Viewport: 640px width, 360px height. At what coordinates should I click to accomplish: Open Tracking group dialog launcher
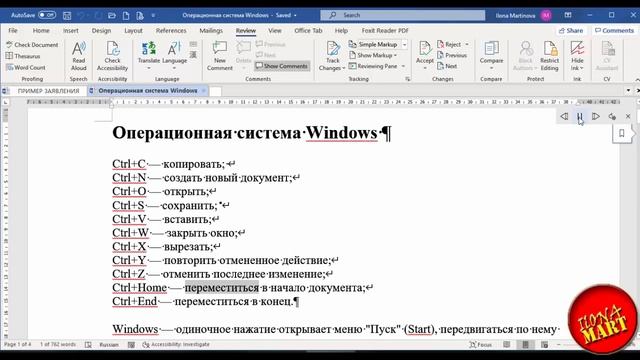click(x=407, y=79)
